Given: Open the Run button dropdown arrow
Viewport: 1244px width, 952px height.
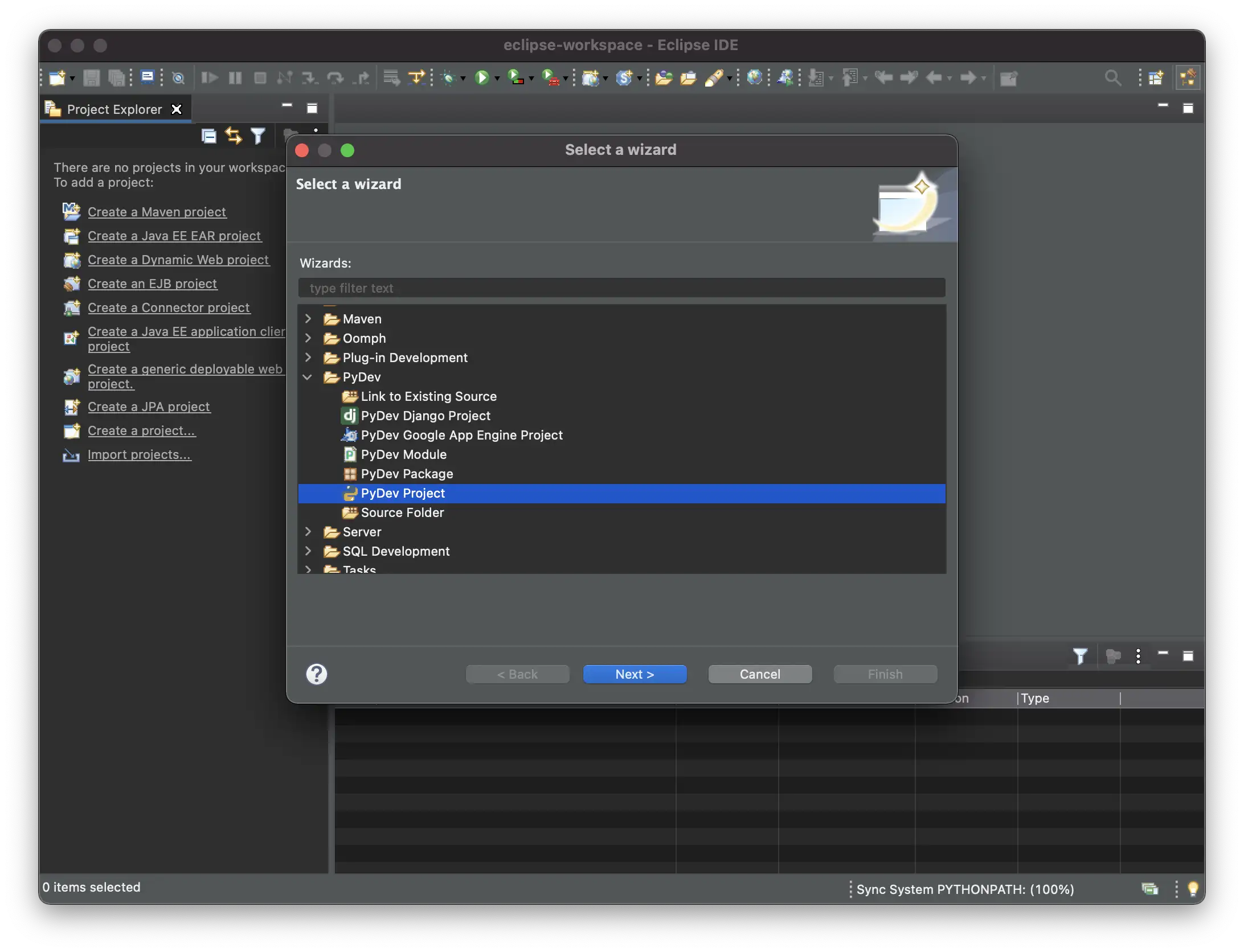Looking at the screenshot, I should click(497, 79).
